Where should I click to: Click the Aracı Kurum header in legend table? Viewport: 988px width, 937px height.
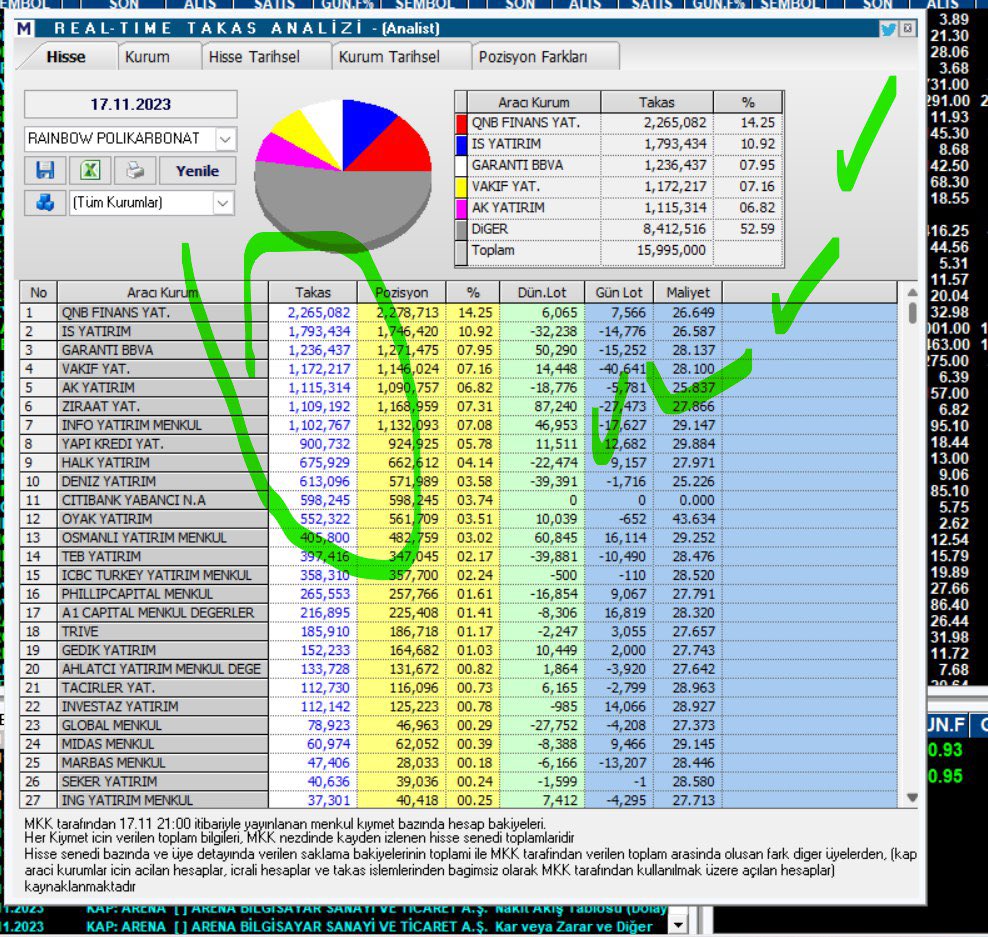[534, 102]
